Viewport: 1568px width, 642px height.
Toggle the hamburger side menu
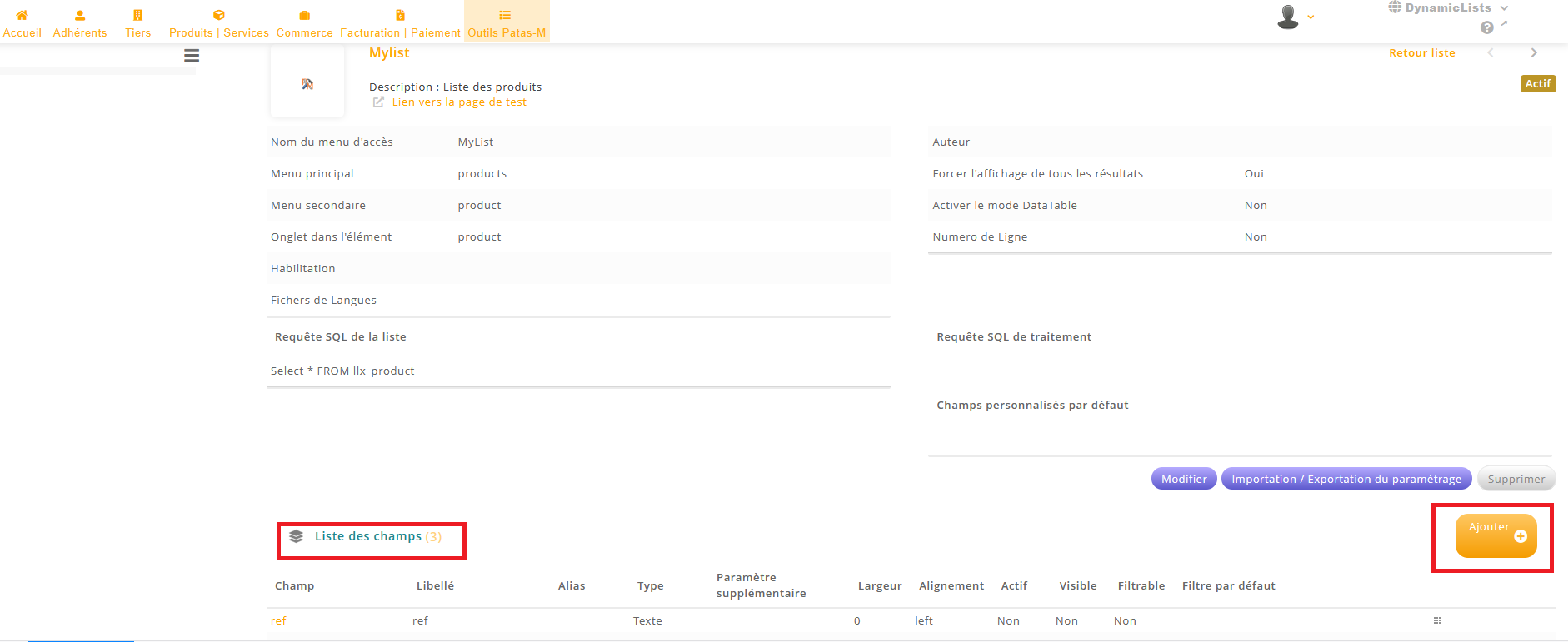point(192,56)
